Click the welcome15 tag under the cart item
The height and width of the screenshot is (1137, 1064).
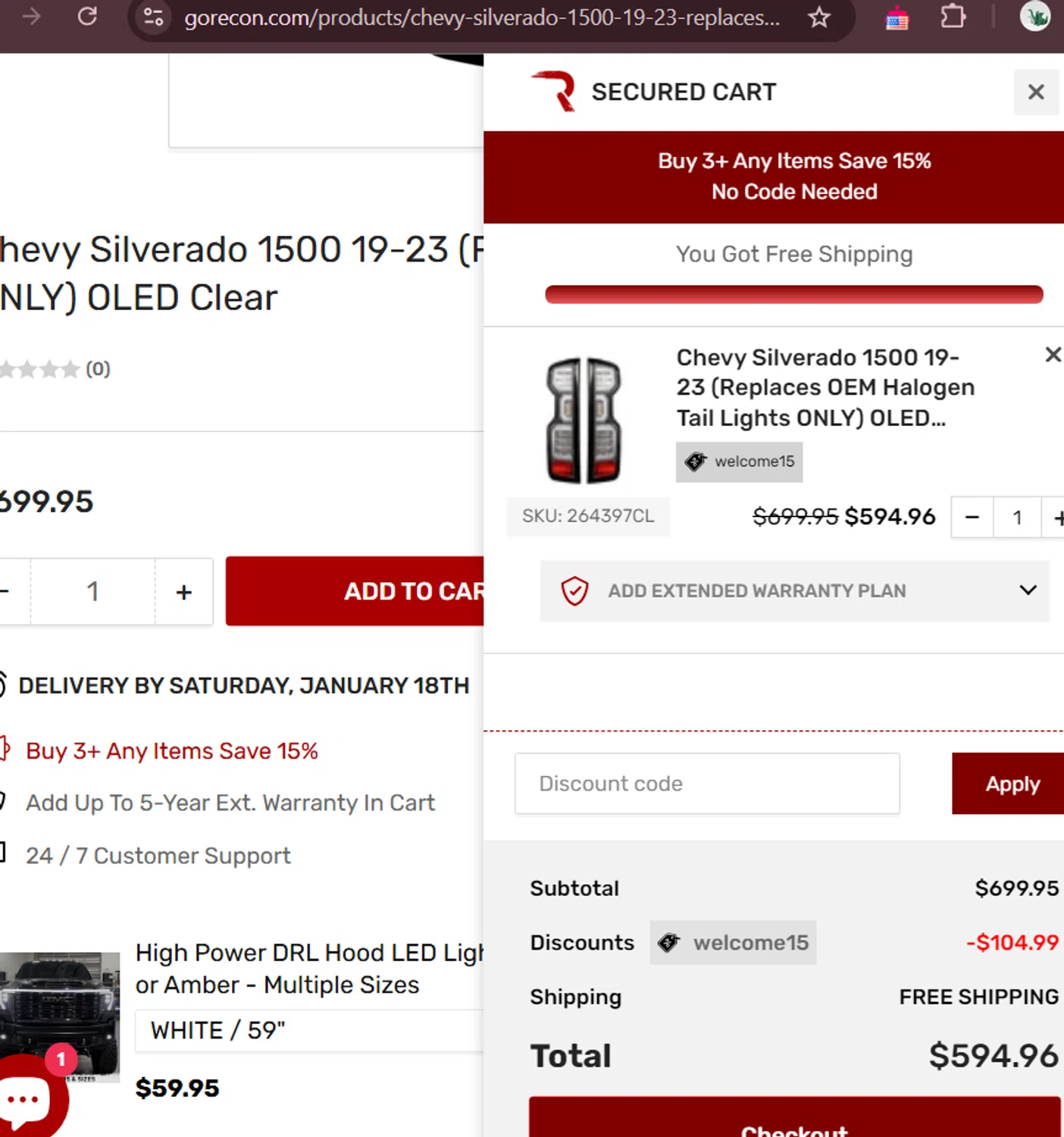coord(739,462)
